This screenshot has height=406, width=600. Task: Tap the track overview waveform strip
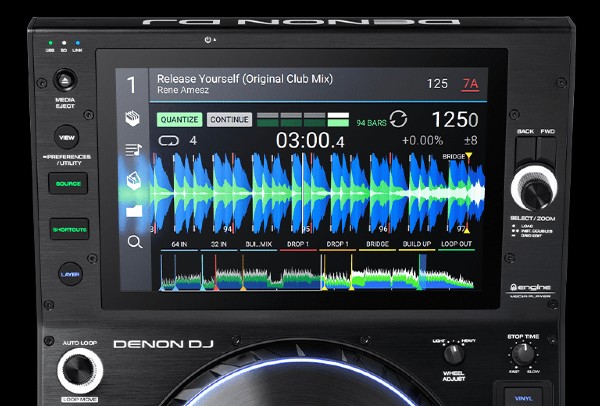[317, 272]
